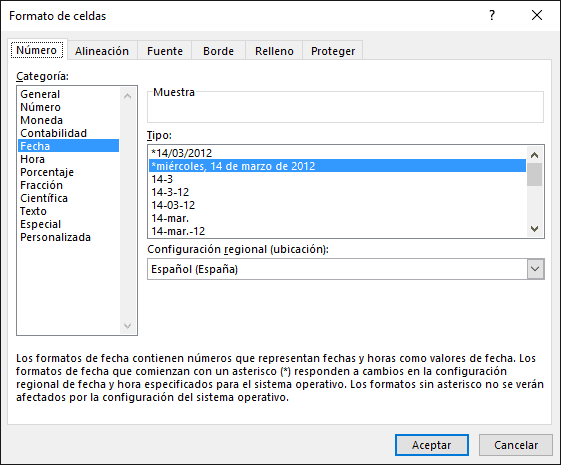This screenshot has width=561, height=465.
Task: Click Tipo list scroll up arrow
Action: (x=535, y=155)
